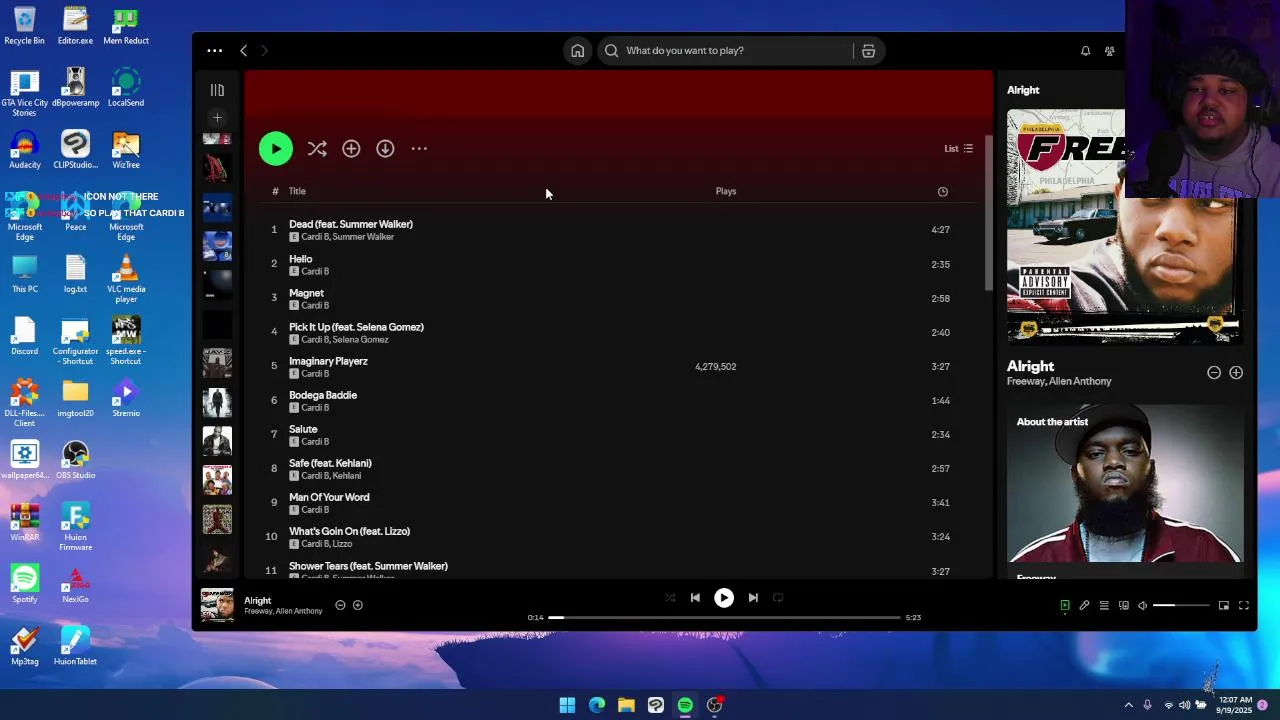Viewport: 1280px width, 720px height.
Task: Open the miniplayer icon
Action: tap(1224, 605)
